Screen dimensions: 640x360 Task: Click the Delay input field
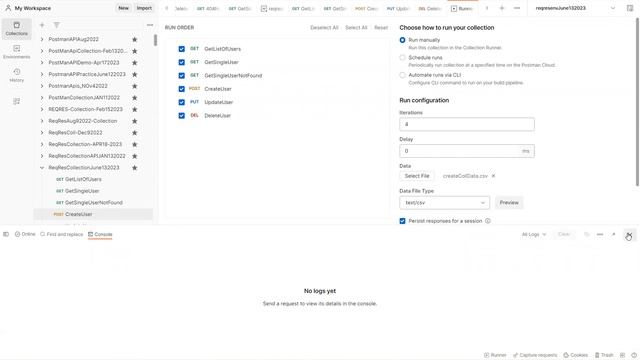coord(467,151)
